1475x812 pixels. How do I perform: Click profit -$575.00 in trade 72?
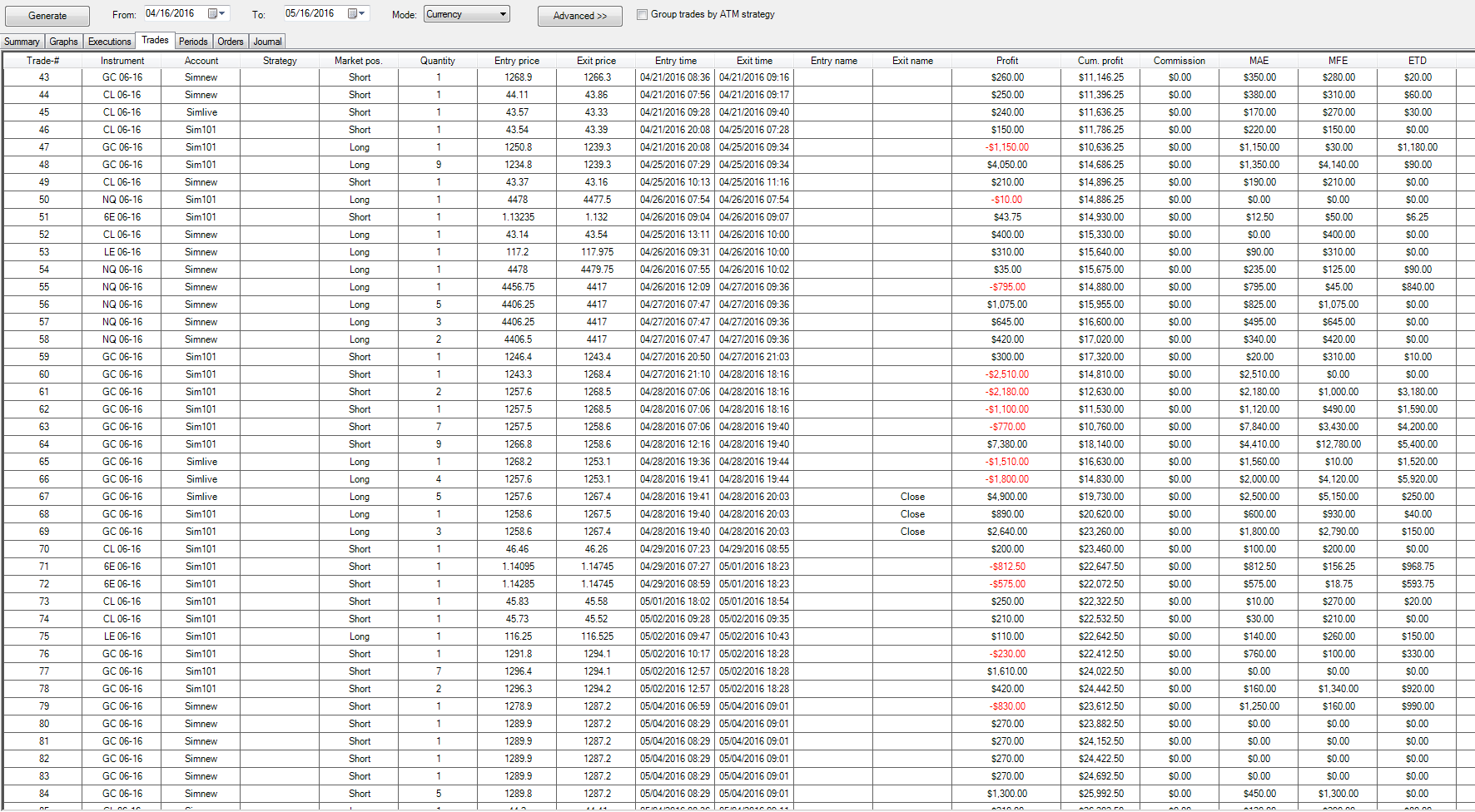[1007, 584]
